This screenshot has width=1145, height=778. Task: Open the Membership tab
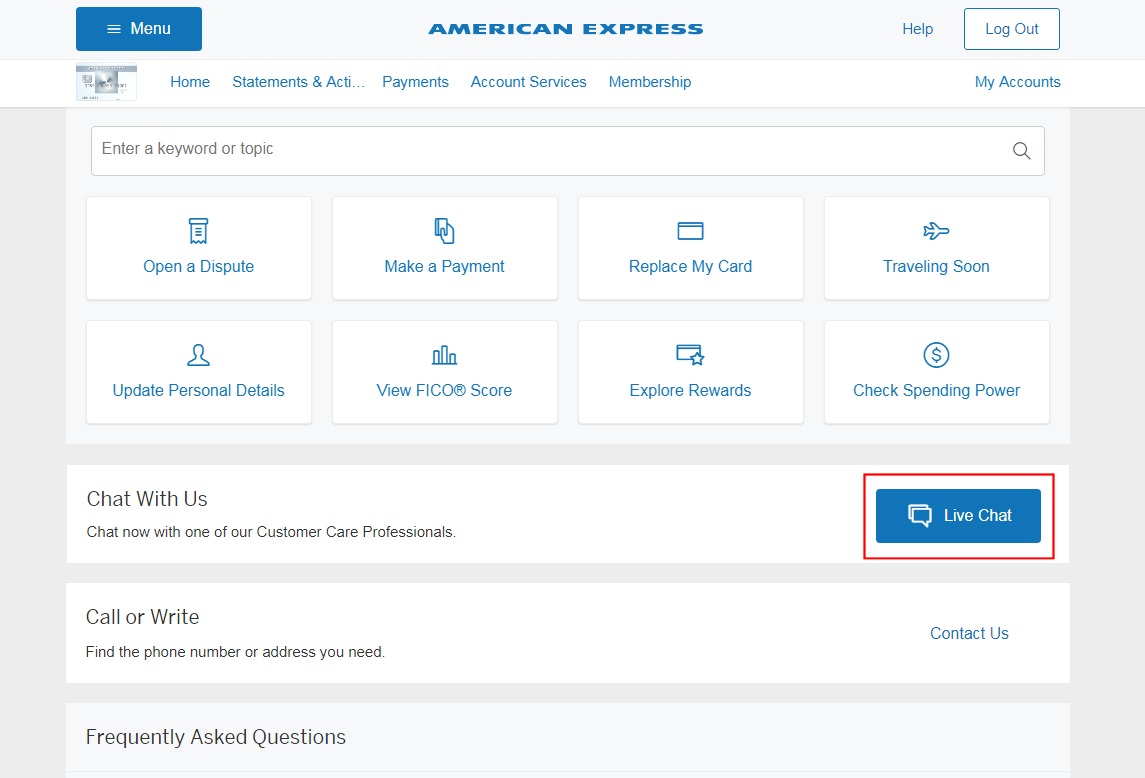tap(650, 82)
